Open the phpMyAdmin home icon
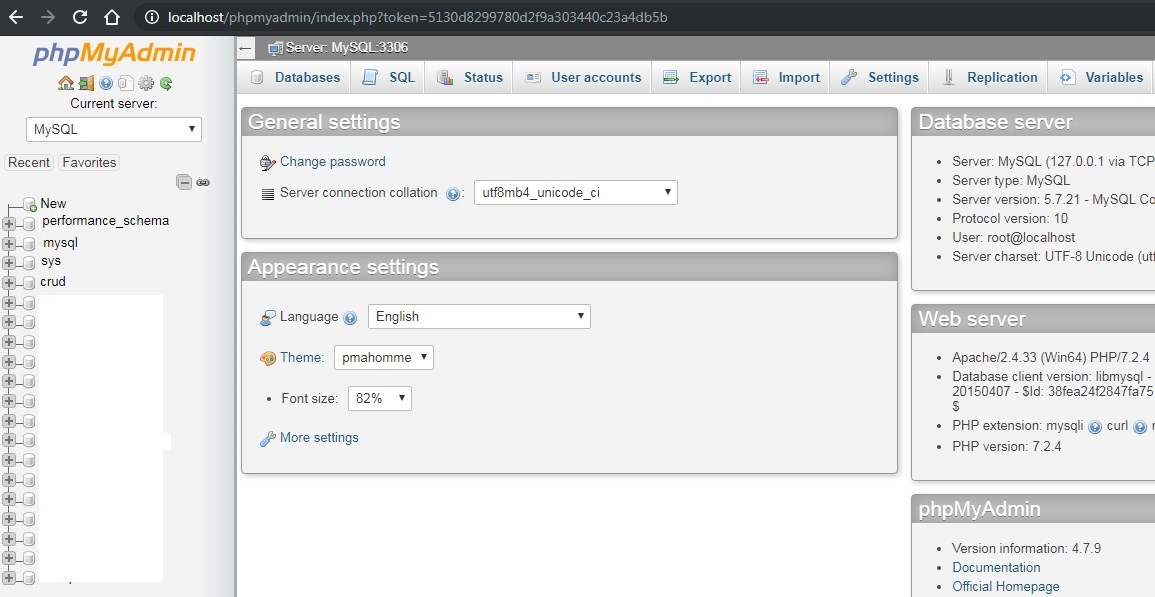This screenshot has width=1155, height=597. (x=66, y=84)
